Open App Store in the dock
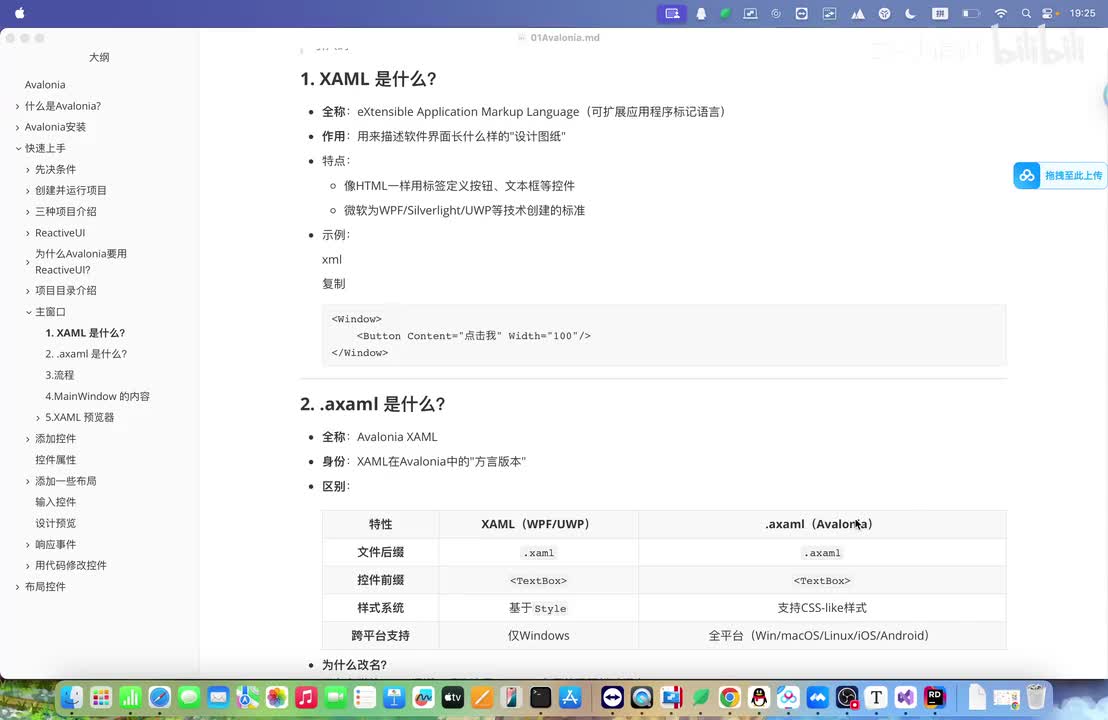The width and height of the screenshot is (1108, 720). coord(570,698)
